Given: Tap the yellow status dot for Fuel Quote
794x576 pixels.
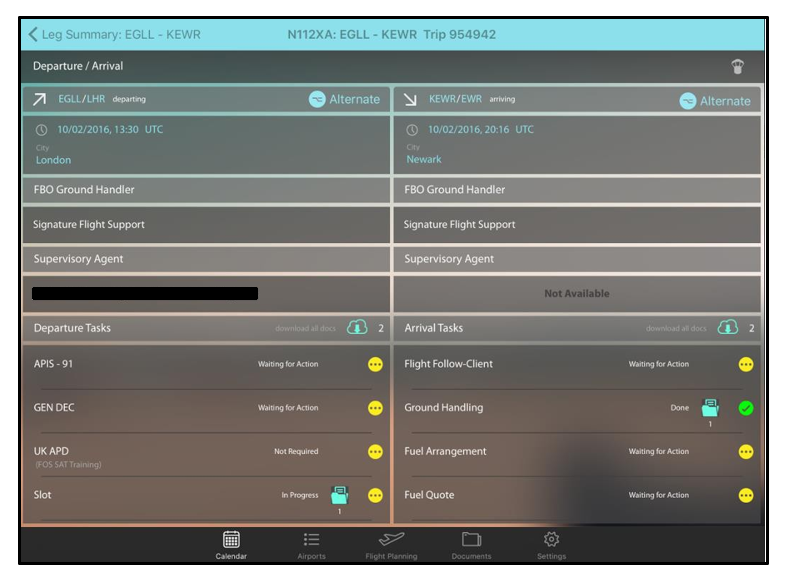Looking at the screenshot, I should [746, 495].
